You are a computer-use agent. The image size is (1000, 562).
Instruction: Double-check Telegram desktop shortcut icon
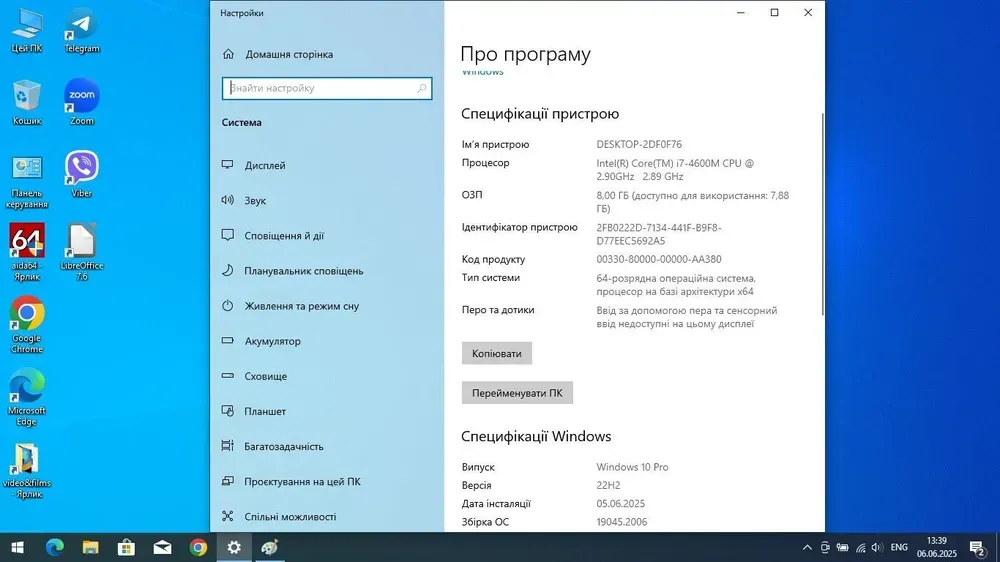click(82, 26)
